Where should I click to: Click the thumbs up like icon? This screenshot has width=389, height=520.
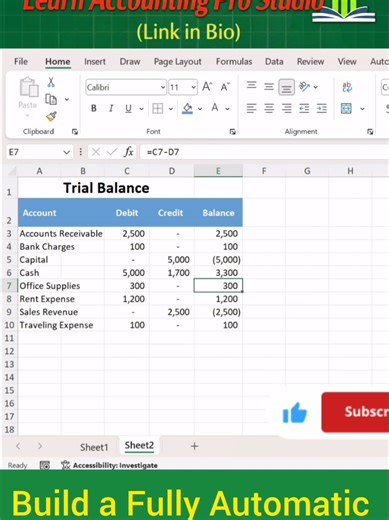tap(294, 413)
